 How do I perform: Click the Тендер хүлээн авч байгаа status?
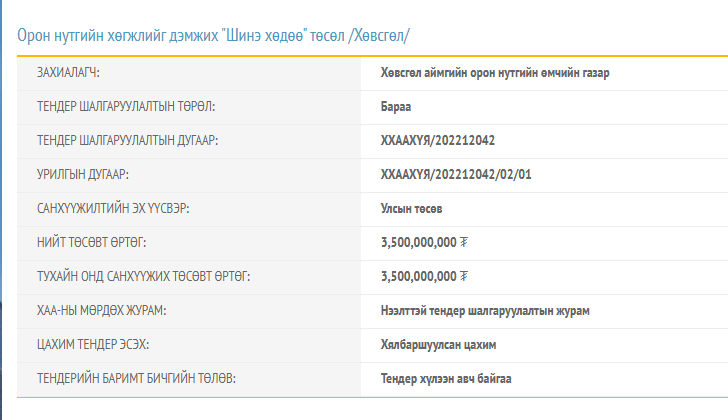point(447,379)
